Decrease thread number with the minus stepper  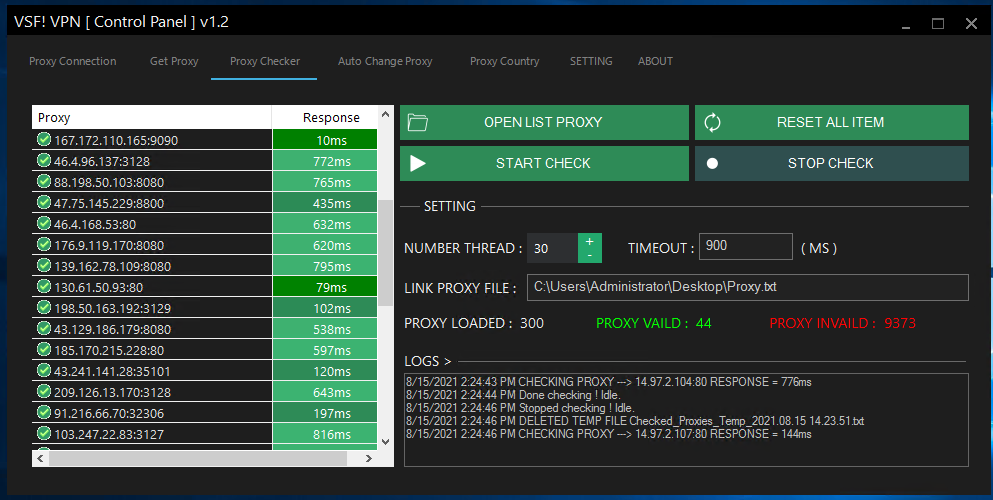(x=590, y=255)
